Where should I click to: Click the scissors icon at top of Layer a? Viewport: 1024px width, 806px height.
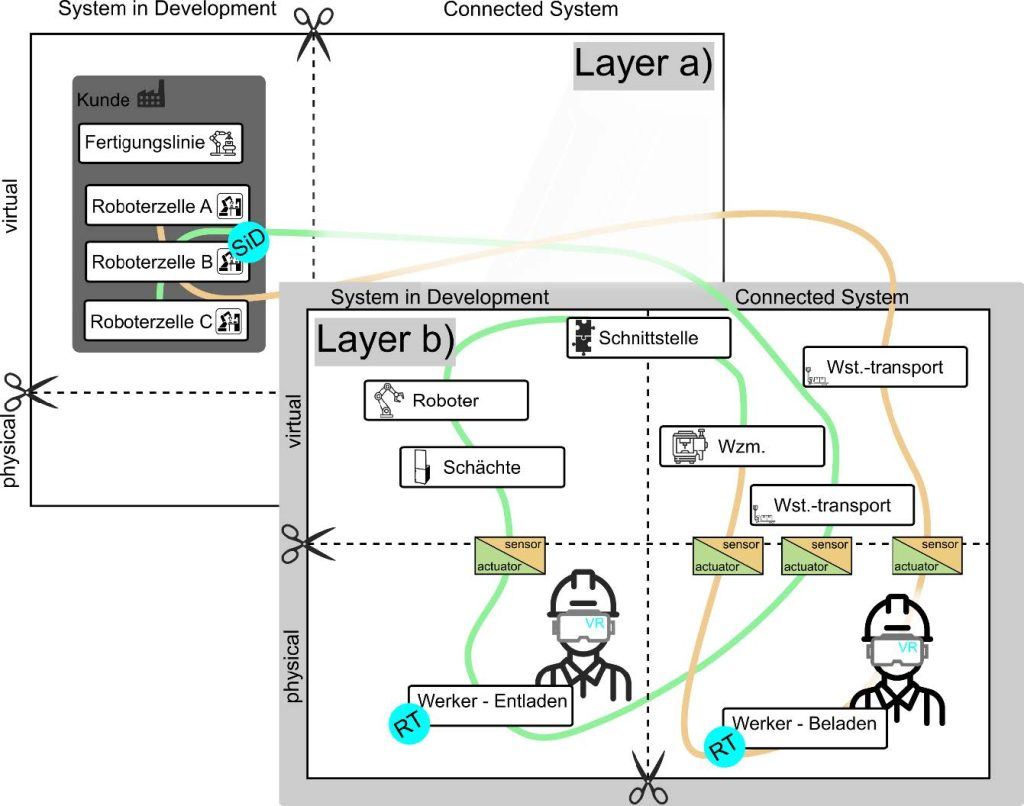point(314,33)
